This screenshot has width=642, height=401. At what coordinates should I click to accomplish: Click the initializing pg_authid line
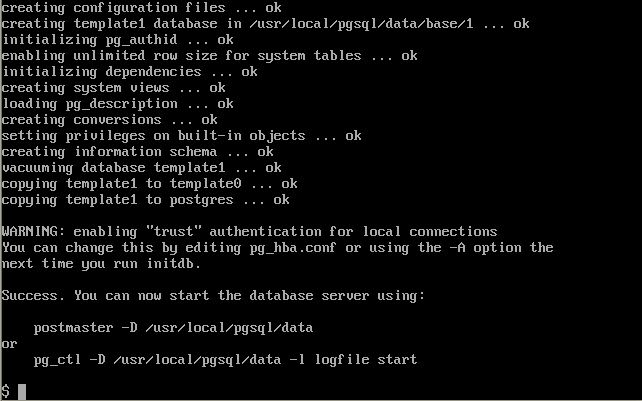coord(118,40)
